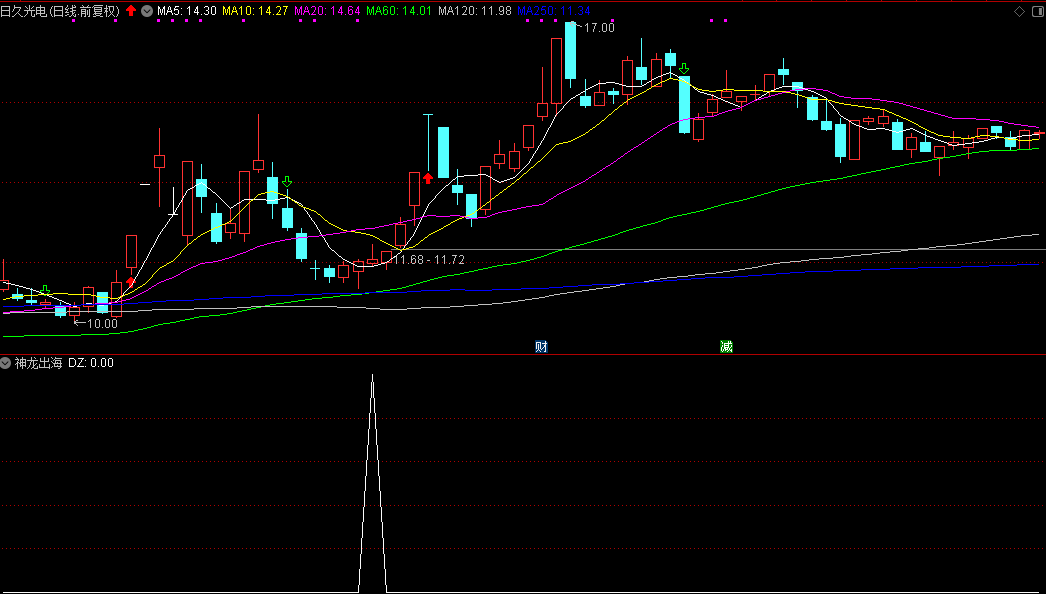The width and height of the screenshot is (1046, 594).
Task: Click the diamond icon at top right
Action: click(x=1019, y=11)
